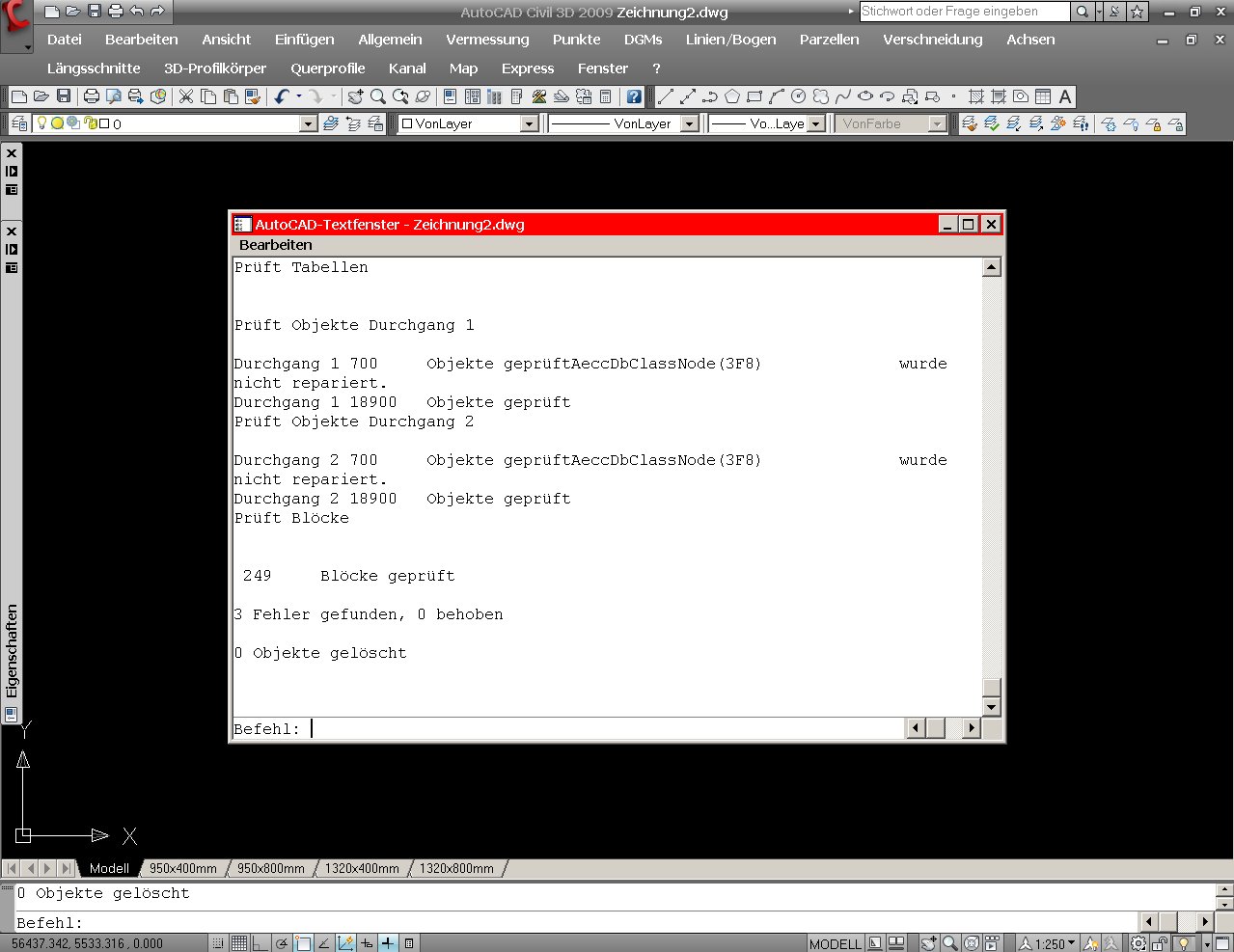Open the VonLayer linetype dropdown
1234x952 pixels.
tap(689, 123)
